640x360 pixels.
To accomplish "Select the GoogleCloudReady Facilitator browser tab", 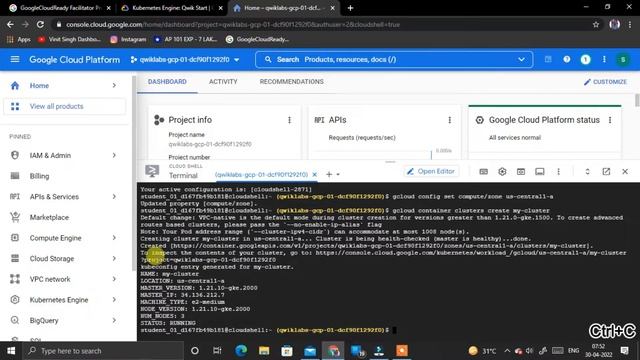I will (x=60, y=8).
